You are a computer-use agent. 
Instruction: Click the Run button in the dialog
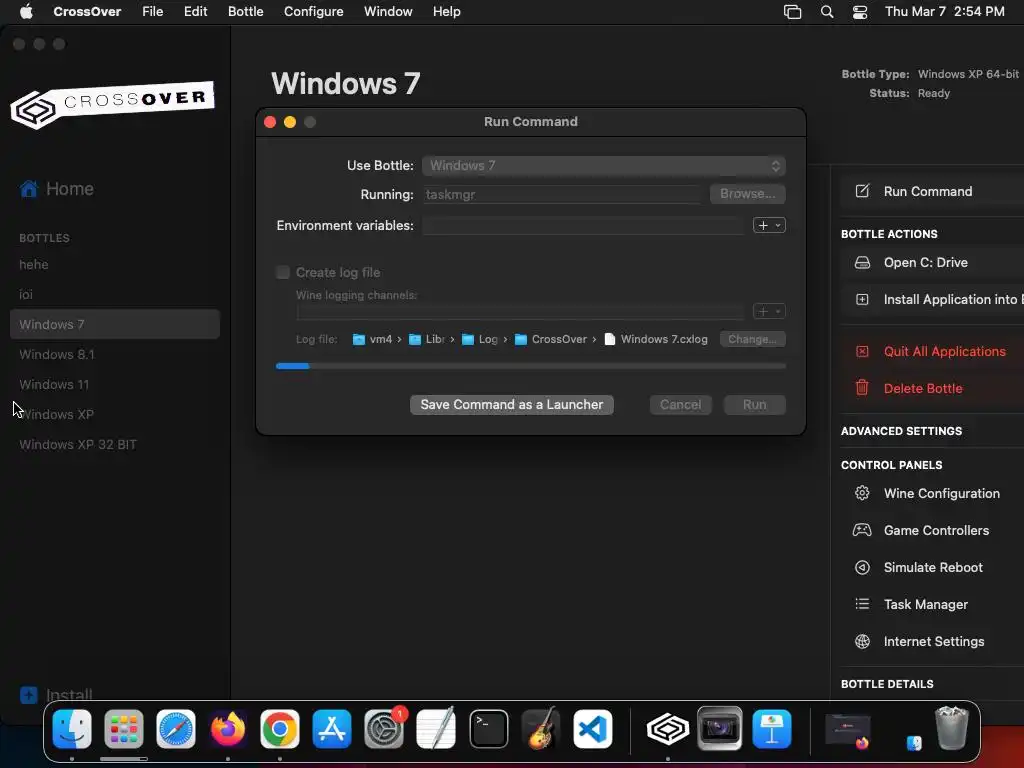(x=754, y=405)
